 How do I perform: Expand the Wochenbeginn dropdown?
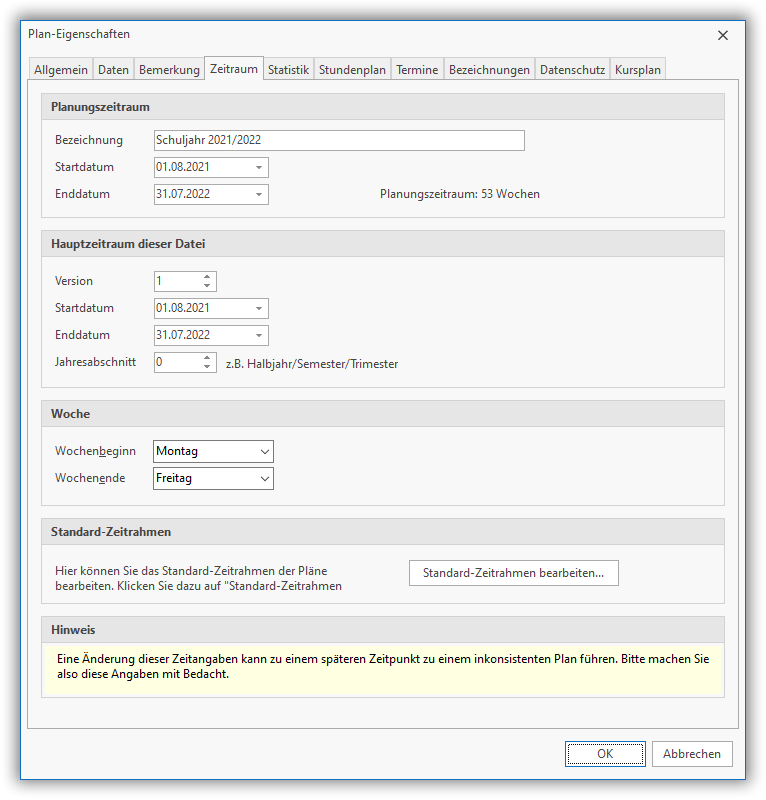[x=264, y=452]
